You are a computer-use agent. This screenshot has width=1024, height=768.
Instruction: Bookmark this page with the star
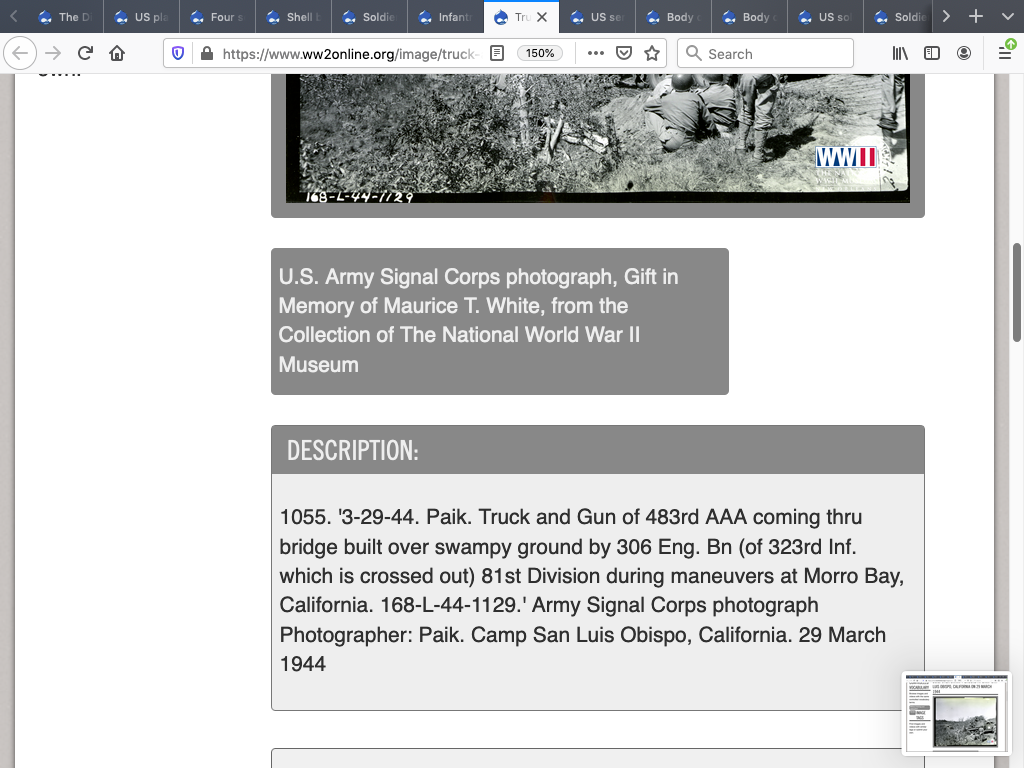tap(652, 54)
